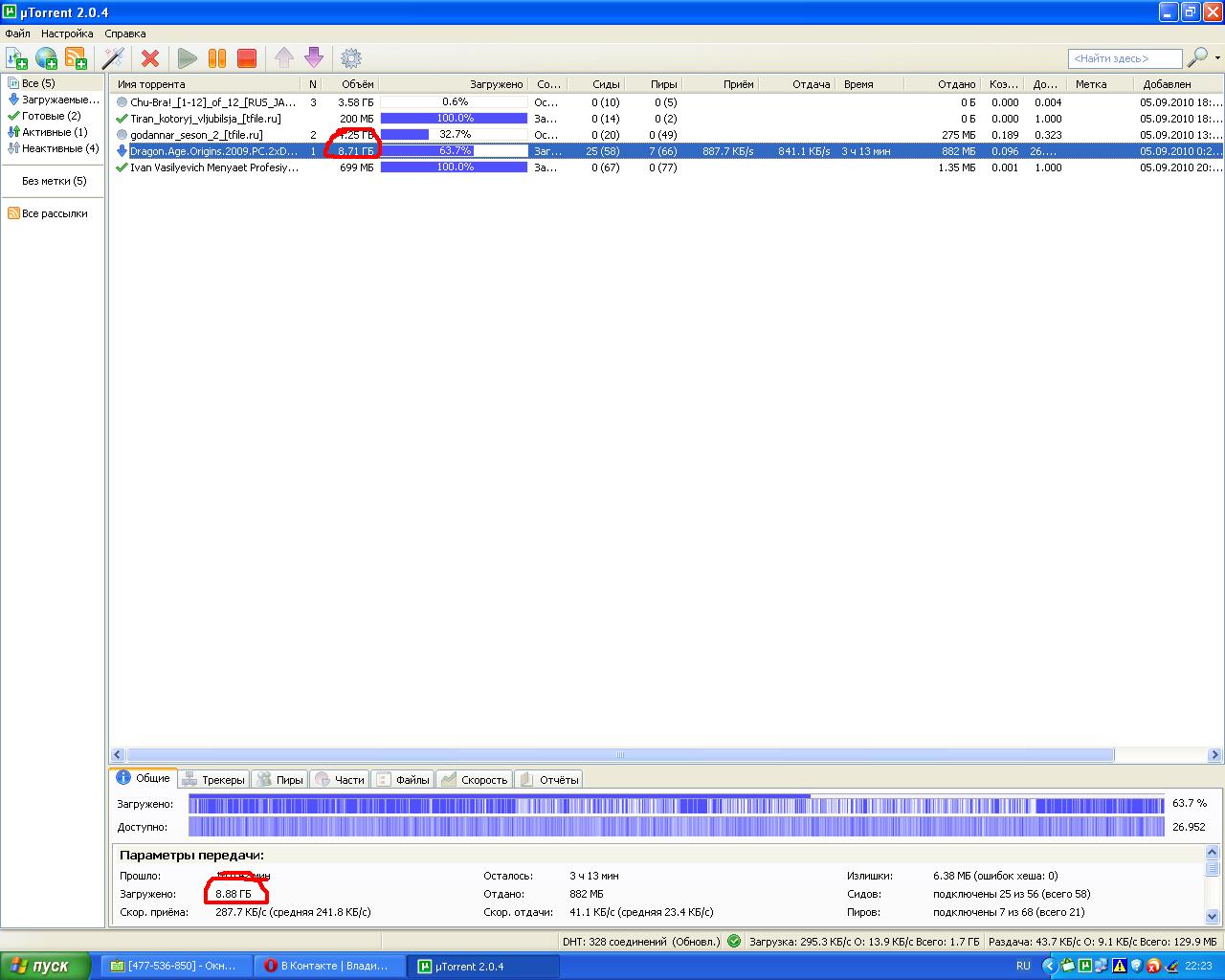Click the details pane scrollbar up arrow

click(1213, 852)
